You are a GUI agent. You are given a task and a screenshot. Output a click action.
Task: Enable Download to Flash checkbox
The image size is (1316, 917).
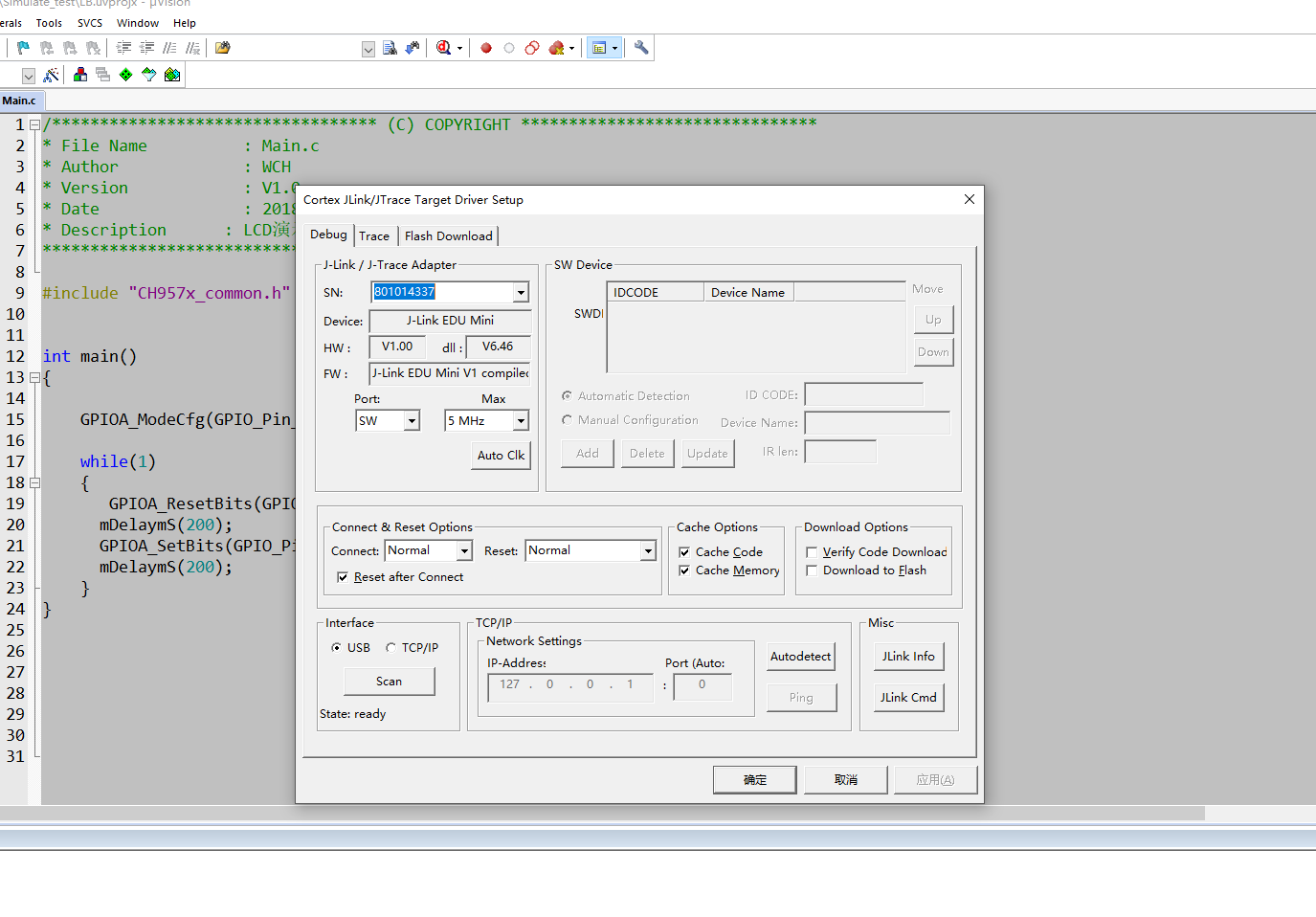pyautogui.click(x=812, y=570)
